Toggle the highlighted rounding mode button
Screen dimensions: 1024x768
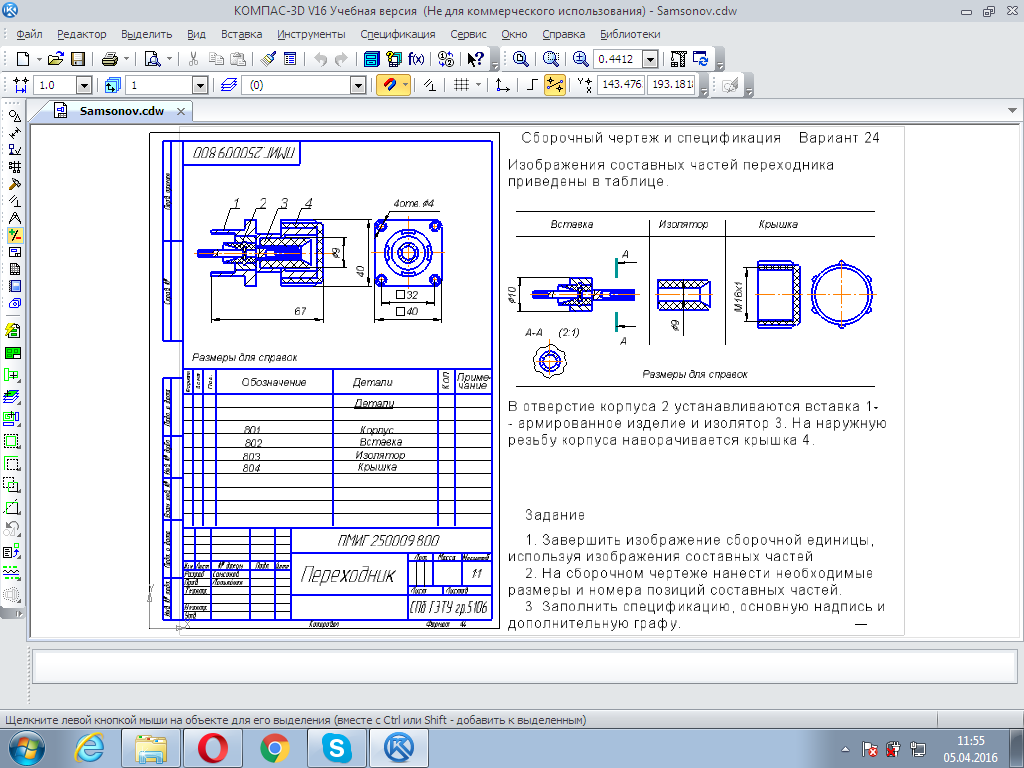click(x=554, y=85)
